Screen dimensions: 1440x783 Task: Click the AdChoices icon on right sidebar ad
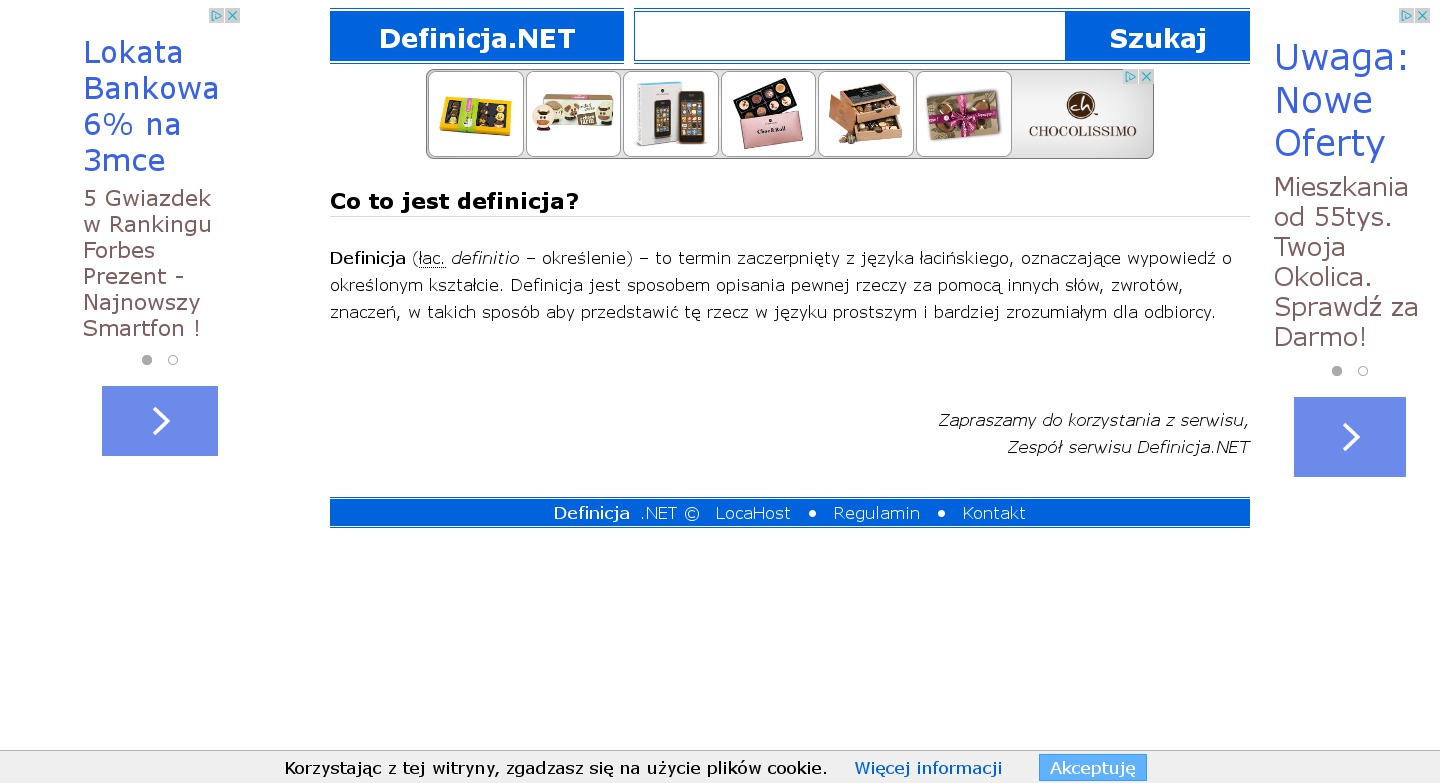coord(1406,16)
